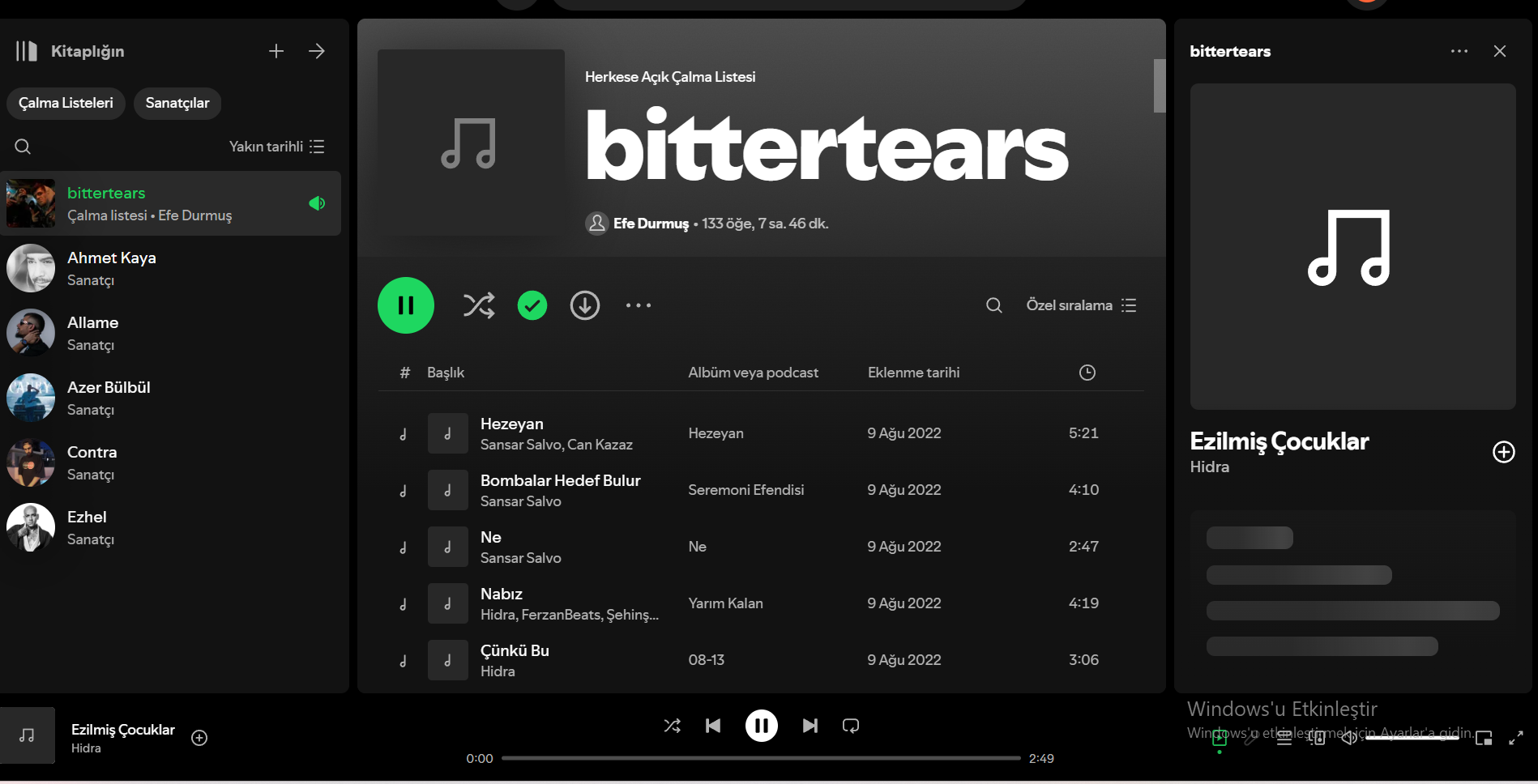
Task: Open bittertears playlist in library
Action: [171, 203]
